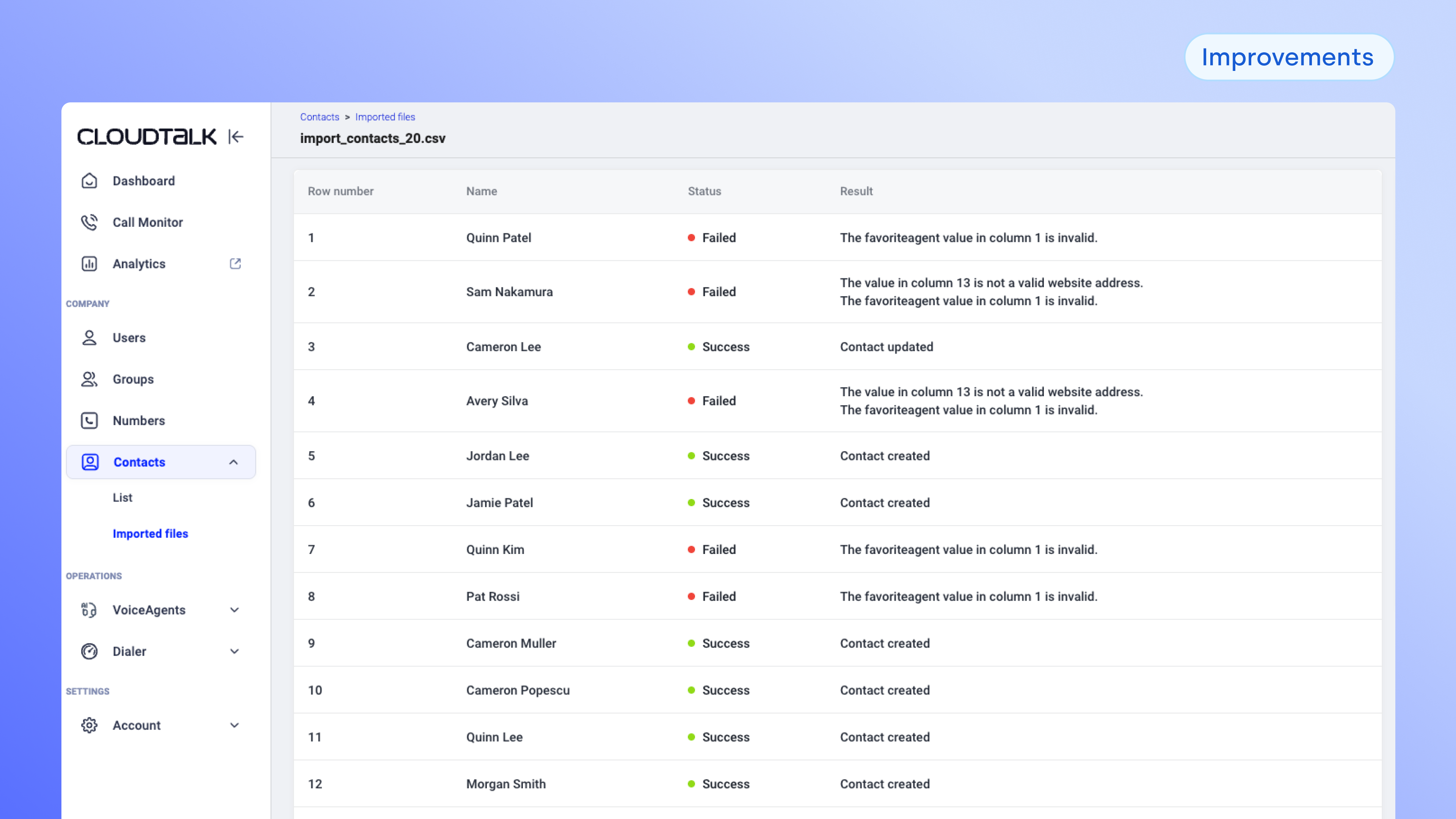Click the Improvements badge
The width and height of the screenshot is (1456, 819).
point(1288,57)
